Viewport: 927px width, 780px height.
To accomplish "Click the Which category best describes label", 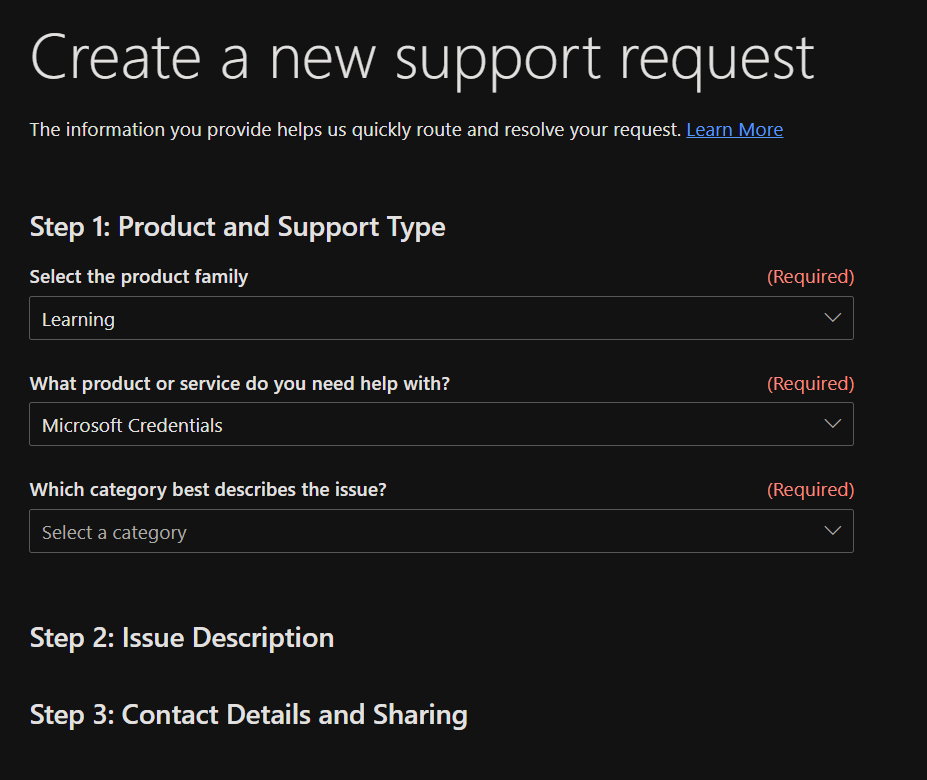I will coord(208,490).
